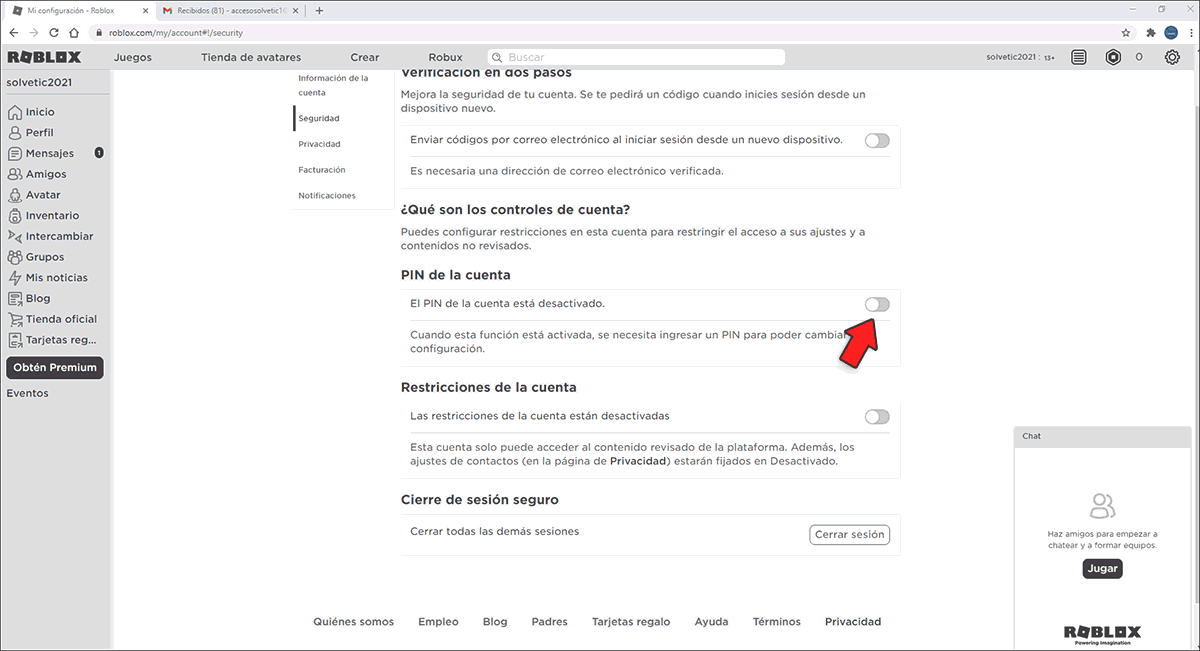The image size is (1200, 651).
Task: Click browser back arrow
Action: coord(14,32)
